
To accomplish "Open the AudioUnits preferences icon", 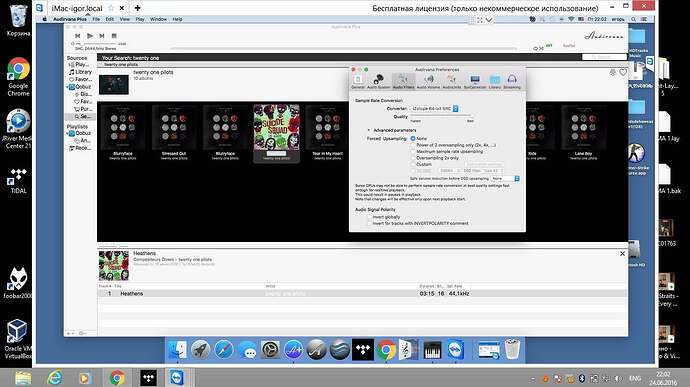I will [451, 81].
